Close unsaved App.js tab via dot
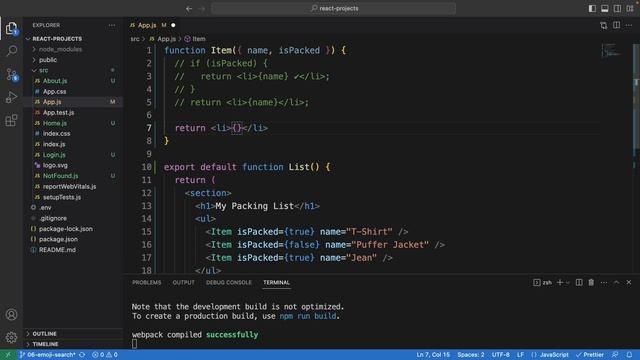This screenshot has height=360, width=640. pyautogui.click(x=173, y=25)
